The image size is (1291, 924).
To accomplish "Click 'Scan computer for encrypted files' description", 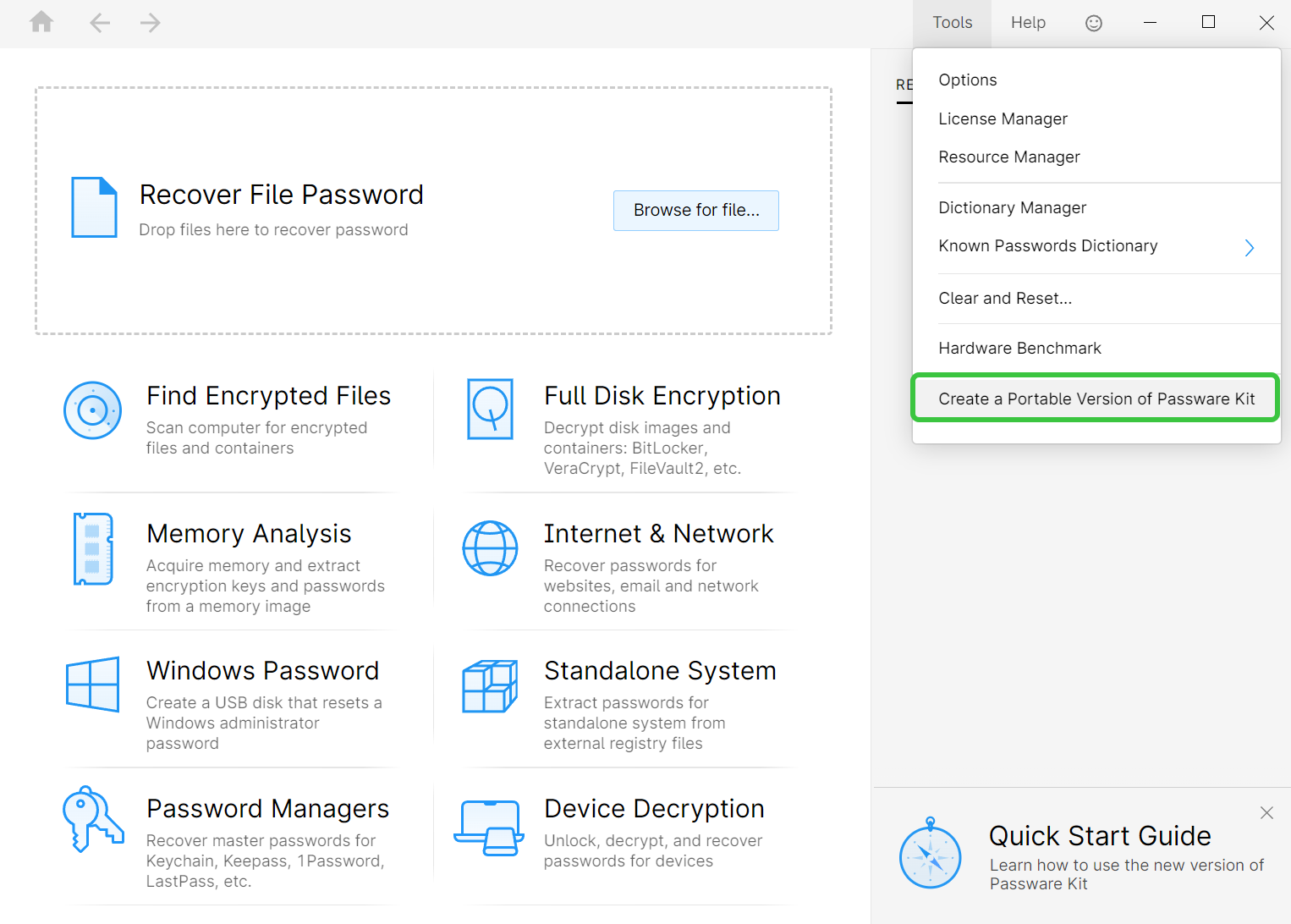I will click(x=256, y=438).
